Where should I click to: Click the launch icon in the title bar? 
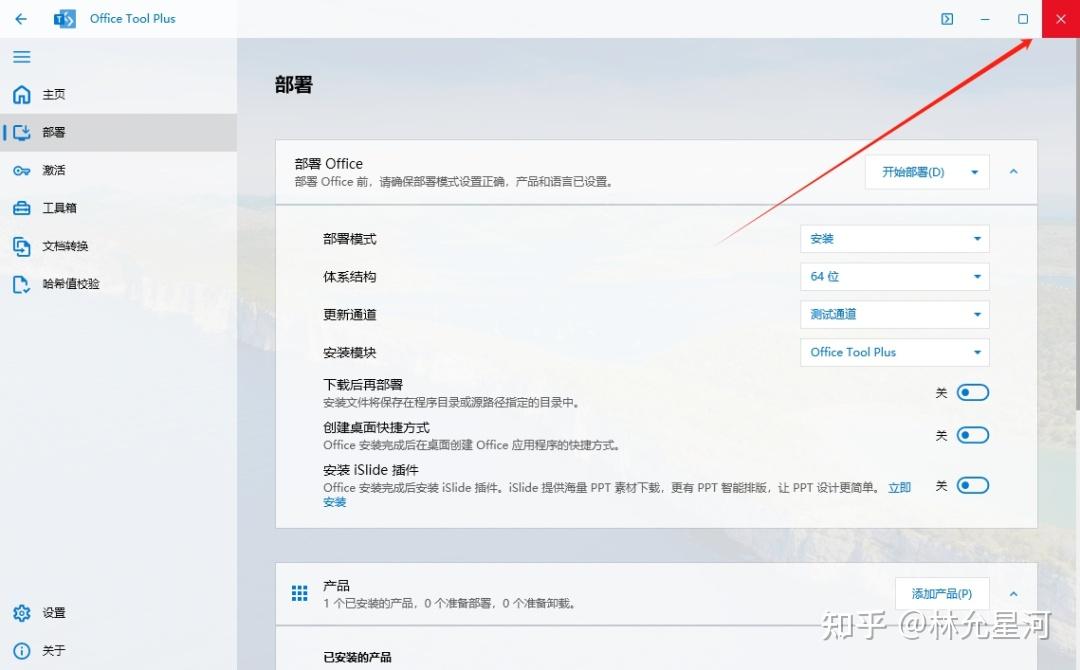[x=947, y=19]
